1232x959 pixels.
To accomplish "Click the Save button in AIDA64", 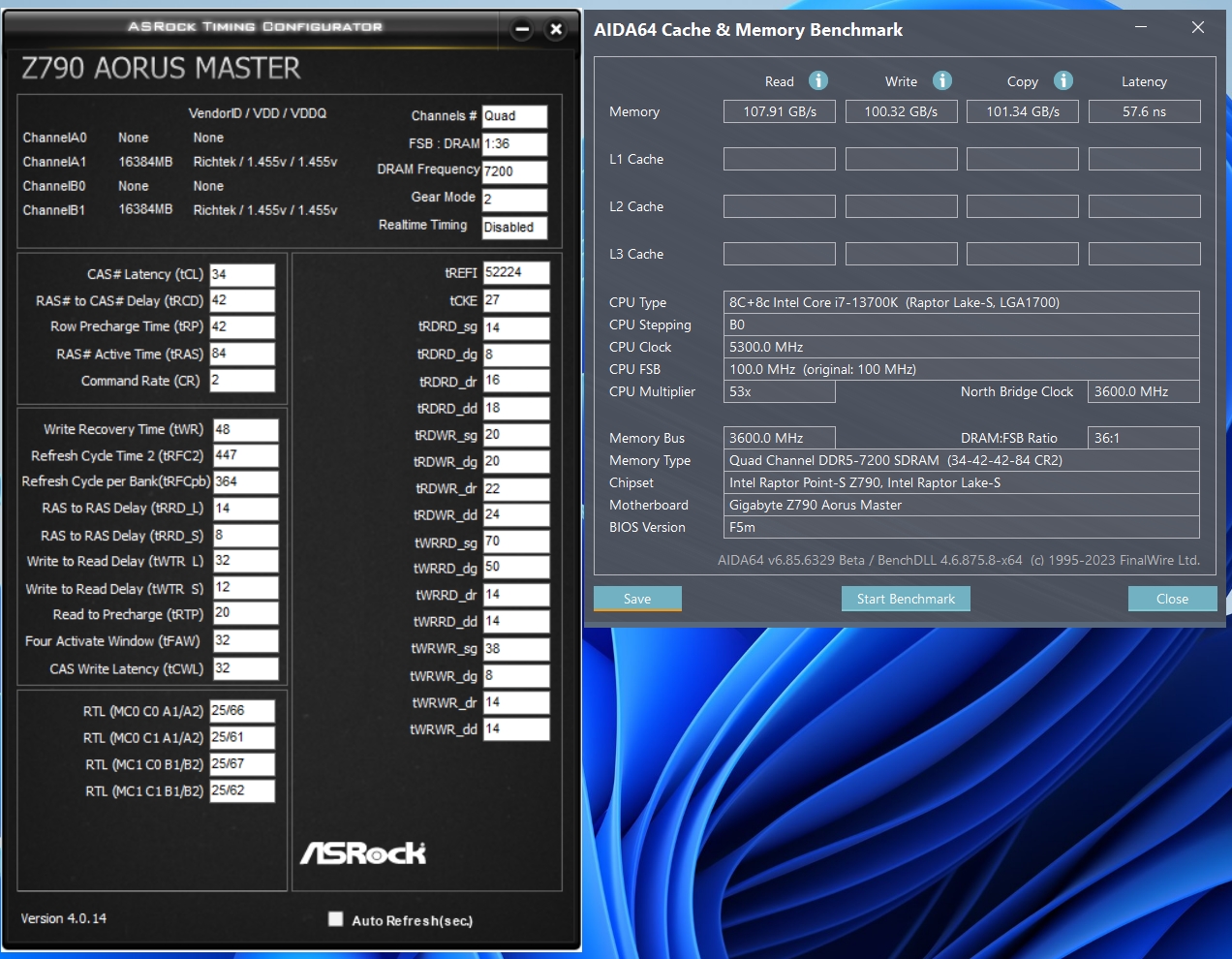I will [x=637, y=599].
